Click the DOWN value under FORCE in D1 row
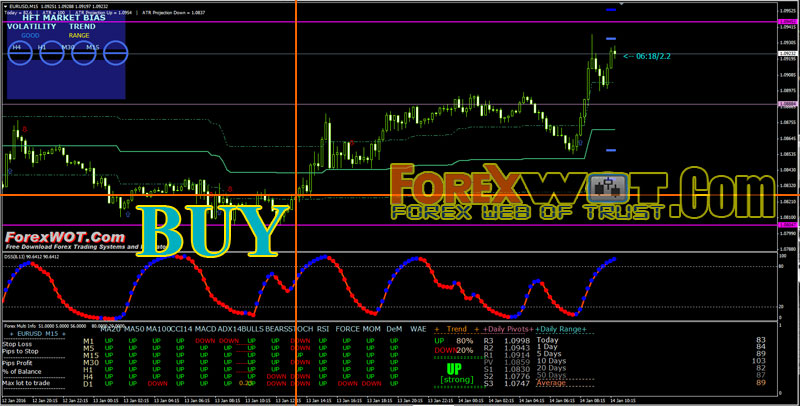Screen dimensions: 800x406 tap(347, 383)
